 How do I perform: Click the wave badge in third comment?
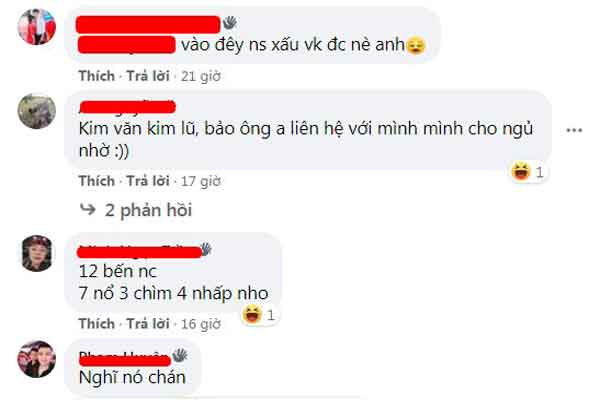[206, 249]
